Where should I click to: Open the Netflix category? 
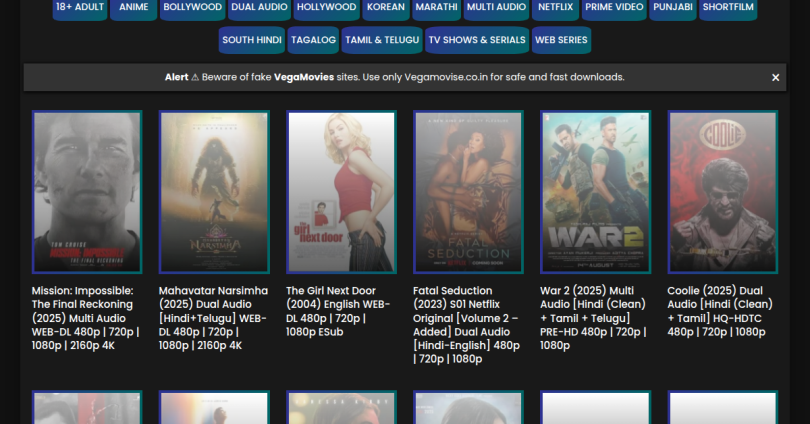pos(556,7)
